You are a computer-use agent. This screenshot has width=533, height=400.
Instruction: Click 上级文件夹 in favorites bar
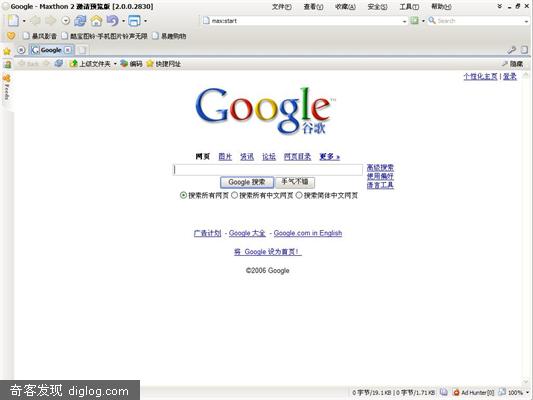point(90,64)
